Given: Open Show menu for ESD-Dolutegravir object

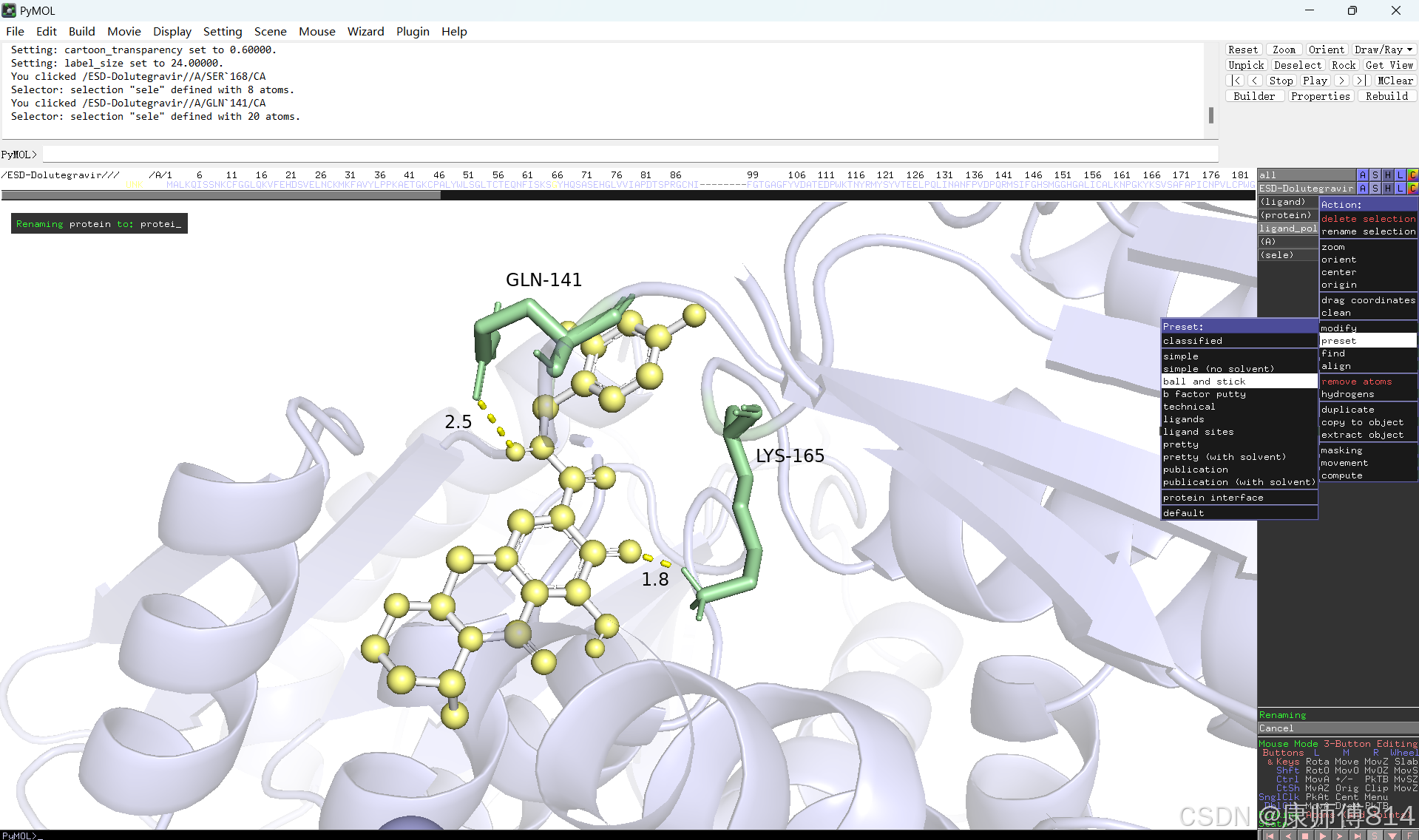Looking at the screenshot, I should point(1375,189).
